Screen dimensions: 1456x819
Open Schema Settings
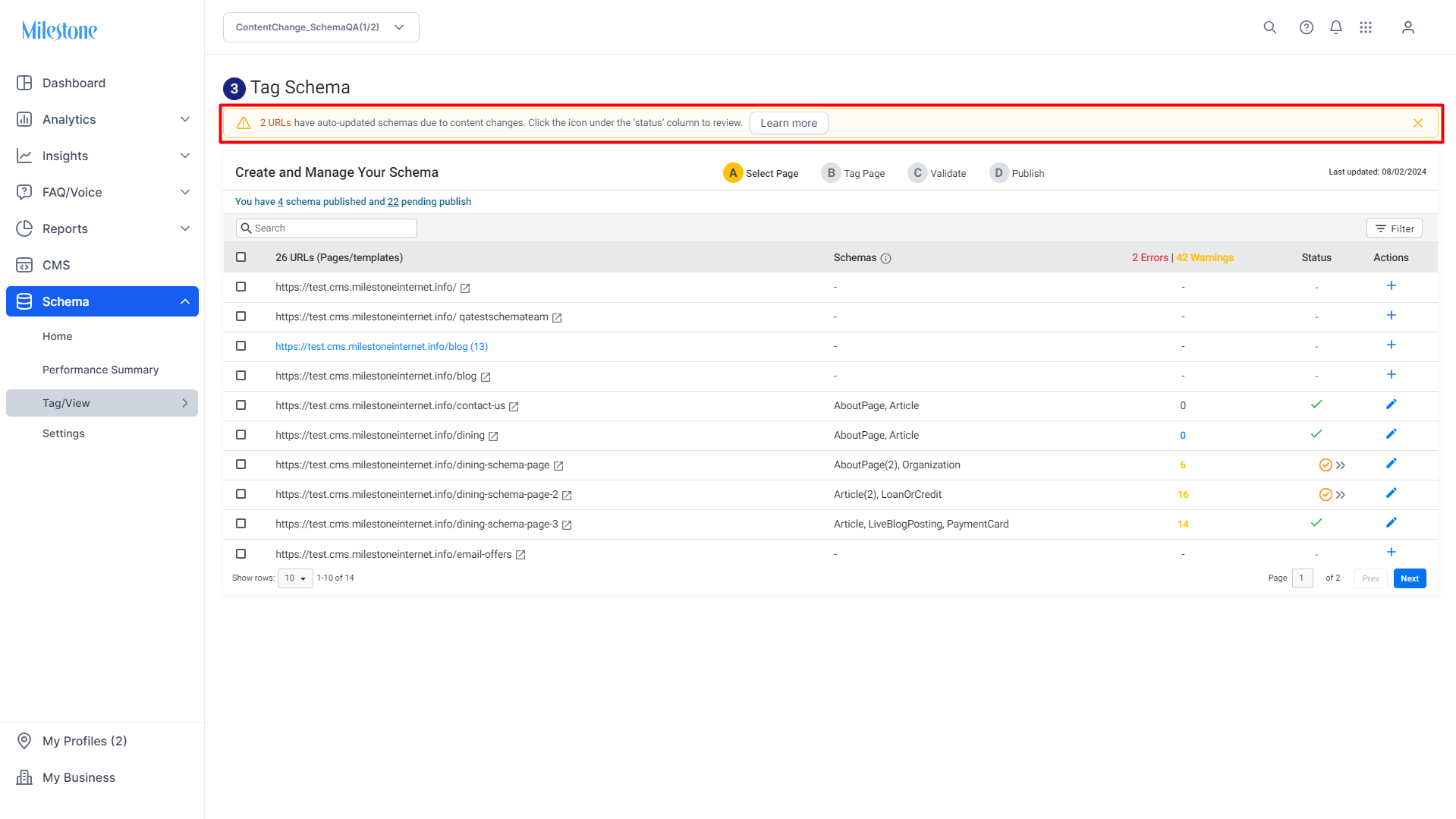tap(64, 433)
